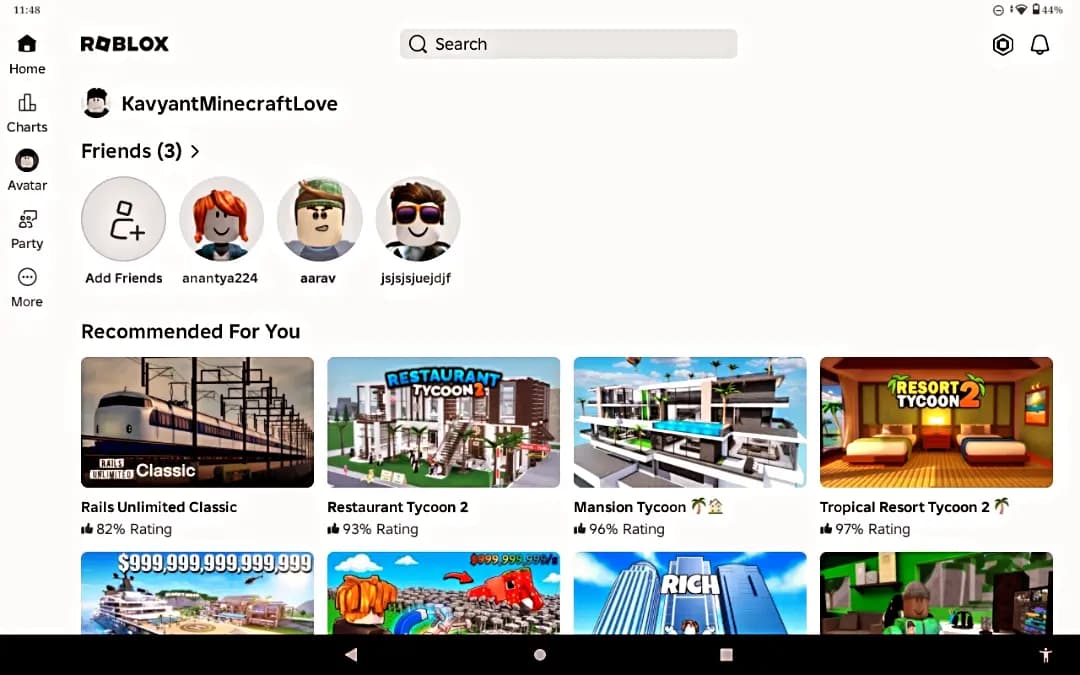This screenshot has height=675, width=1080.
Task: Click KavyantMinecraftLove profile avatar
Action: pos(96,103)
